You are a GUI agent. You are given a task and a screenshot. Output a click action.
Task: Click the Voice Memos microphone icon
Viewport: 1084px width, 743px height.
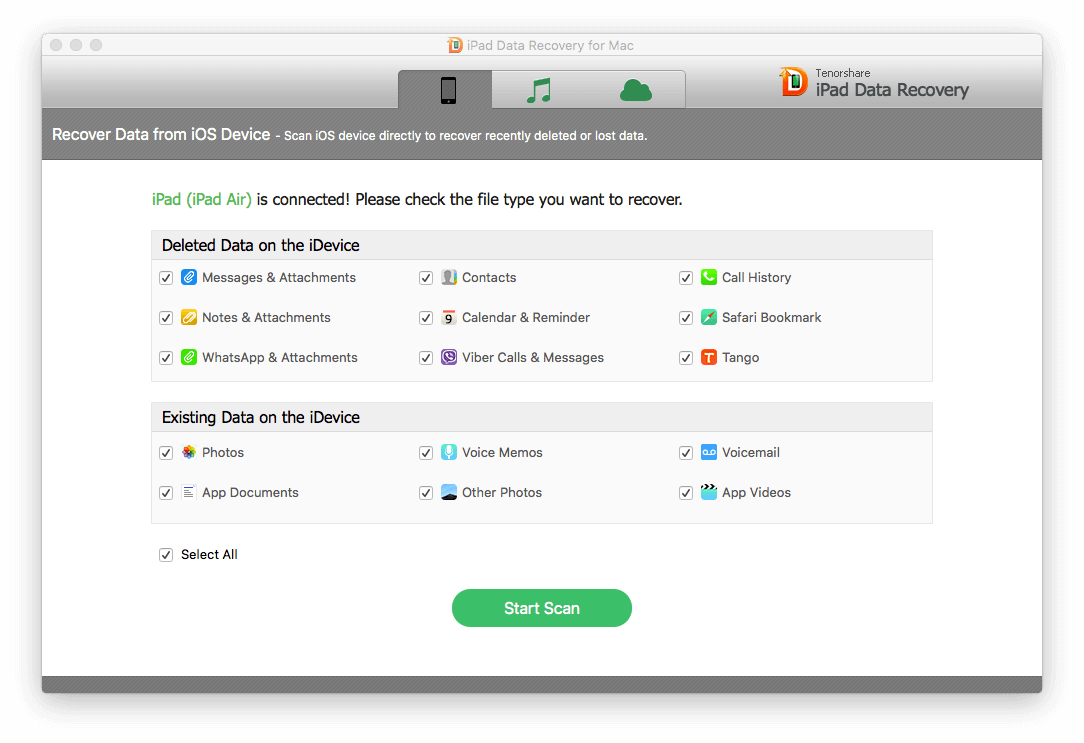(x=449, y=452)
